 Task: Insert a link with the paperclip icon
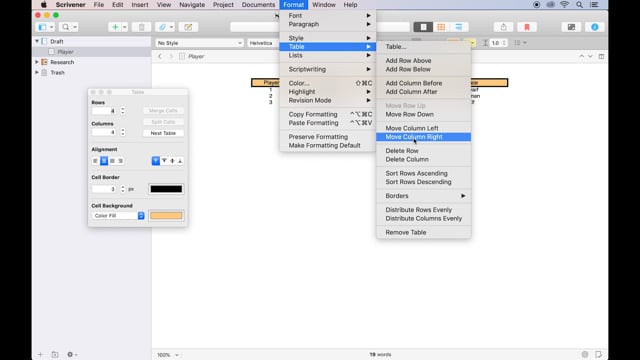(162, 27)
